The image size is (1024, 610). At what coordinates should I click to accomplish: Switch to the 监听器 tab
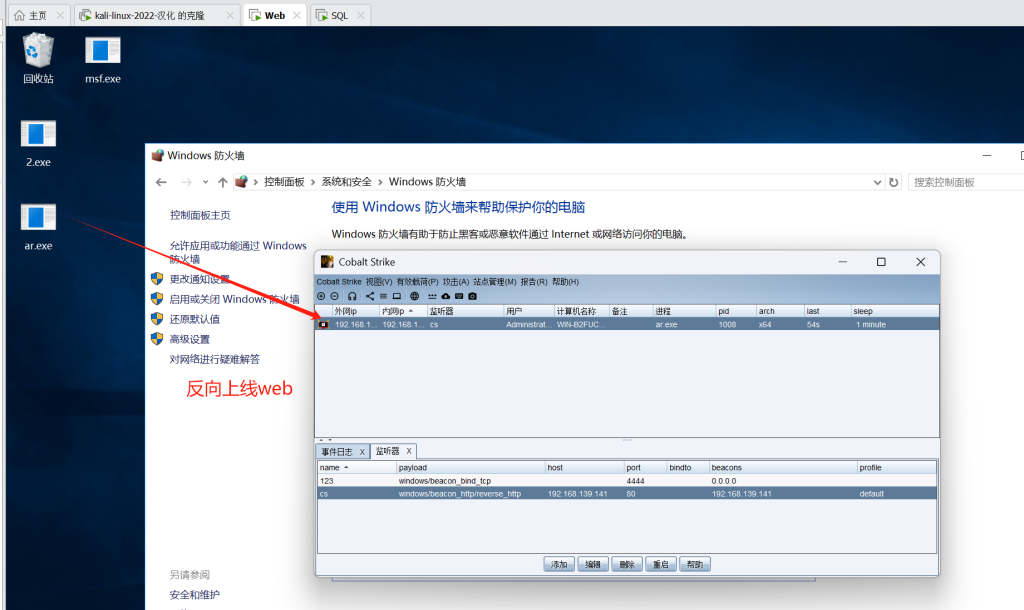tap(387, 451)
